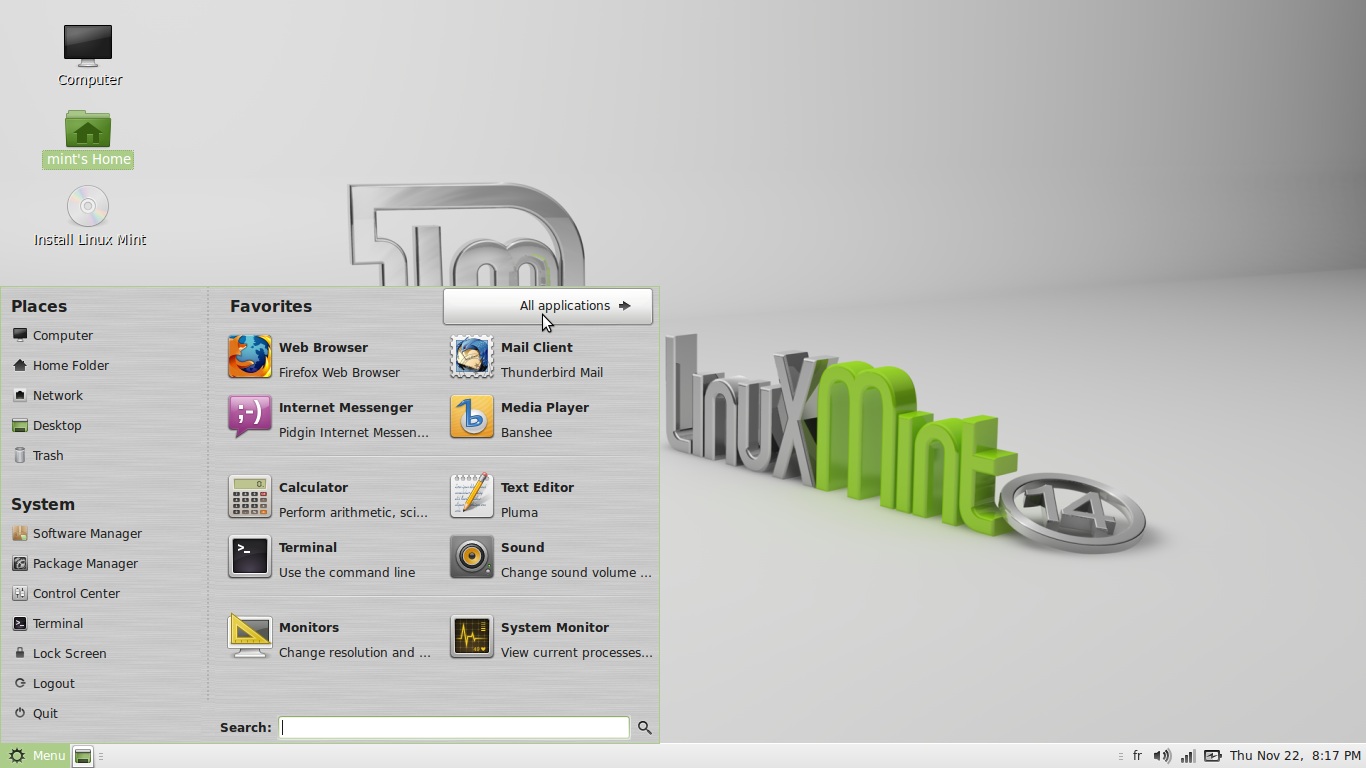Click the fr keyboard layout indicator

tap(1137, 756)
